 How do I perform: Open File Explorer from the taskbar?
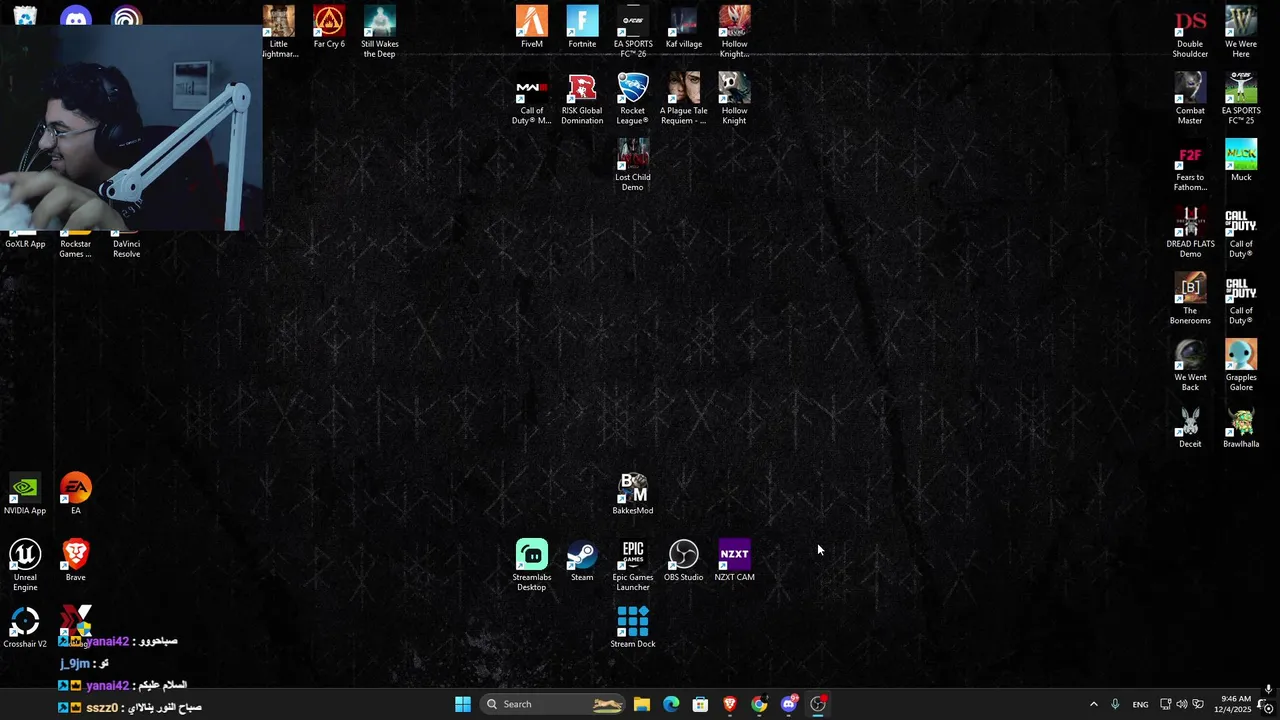(x=642, y=704)
